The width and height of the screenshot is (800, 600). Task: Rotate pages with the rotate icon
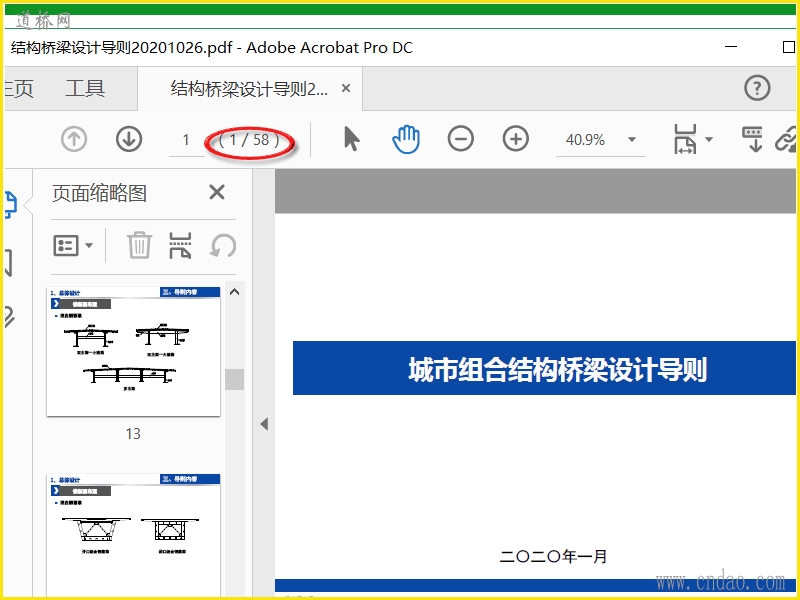click(223, 245)
